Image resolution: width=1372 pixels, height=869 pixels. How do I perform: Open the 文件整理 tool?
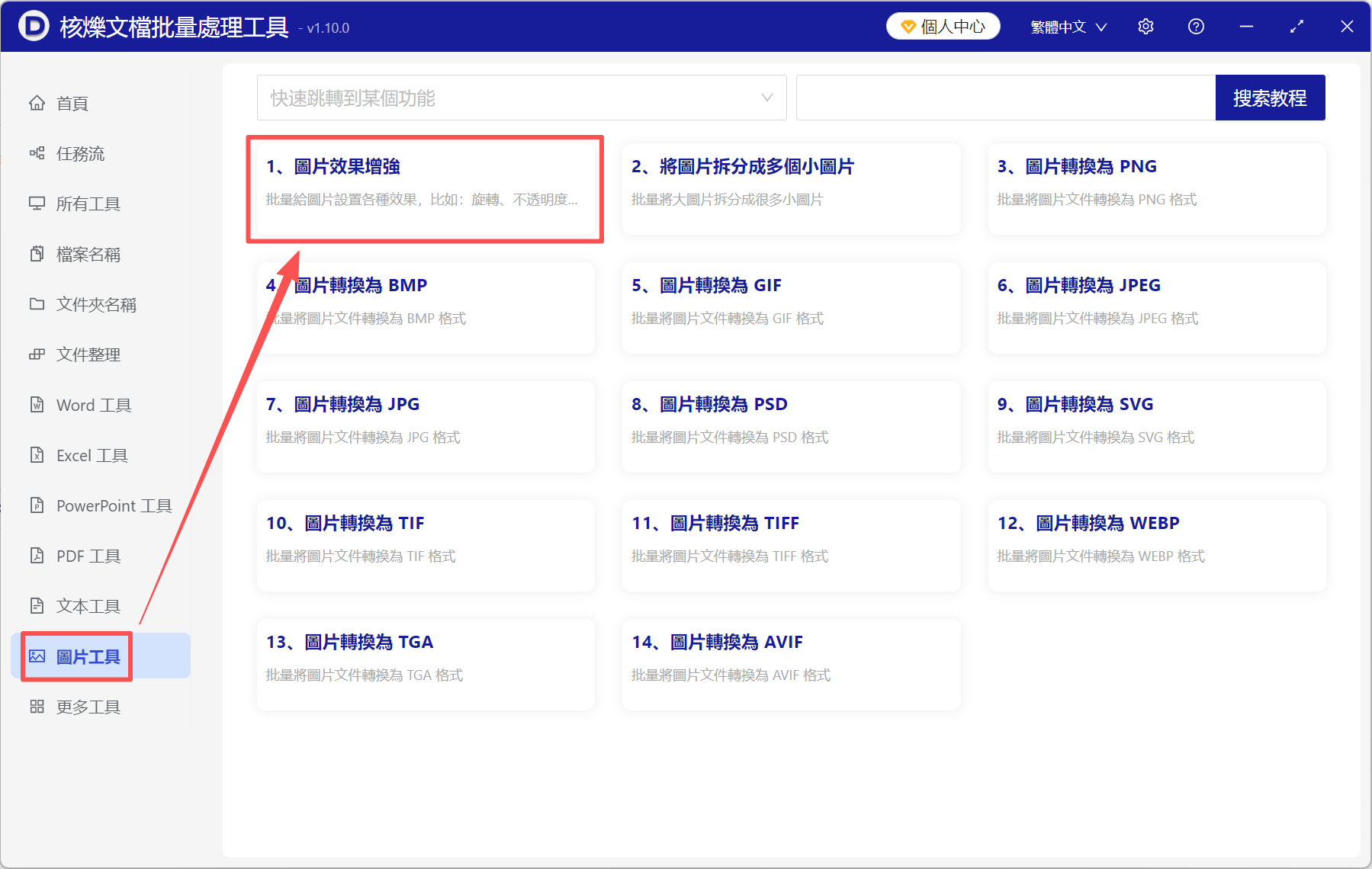point(88,354)
